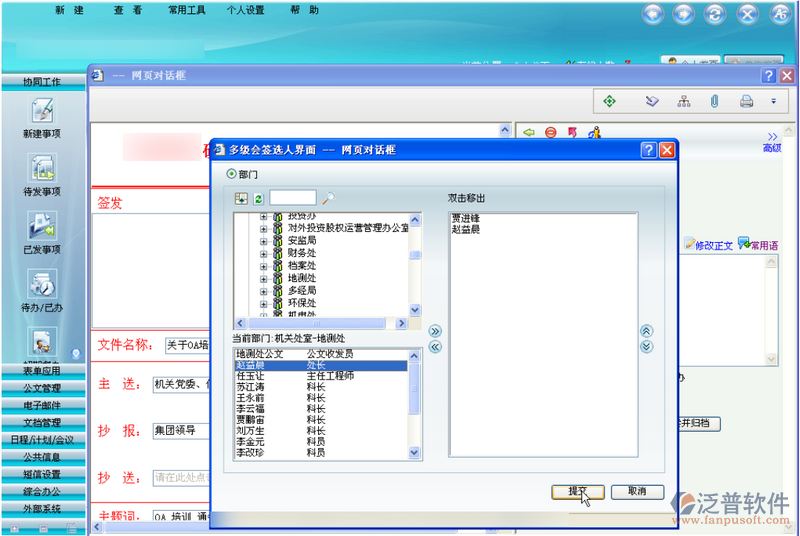This screenshot has width=800, height=536.
Task: Open the 待办/已办 sidebar icon
Action: [x=42, y=284]
